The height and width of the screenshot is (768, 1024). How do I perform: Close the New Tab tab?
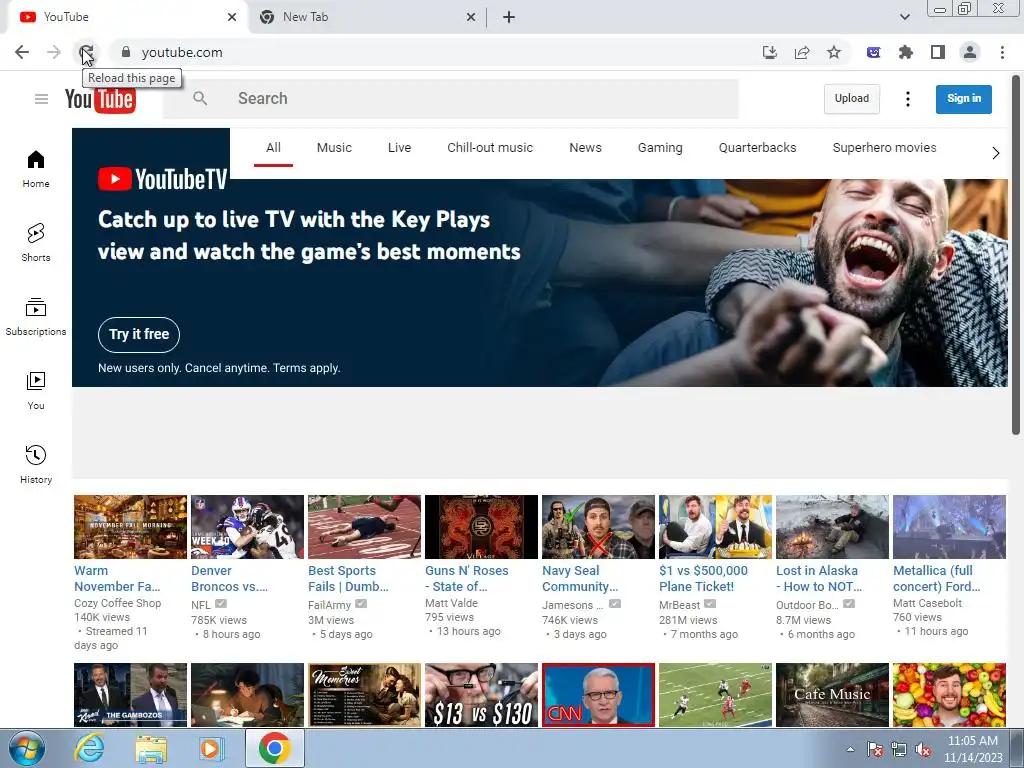471,17
